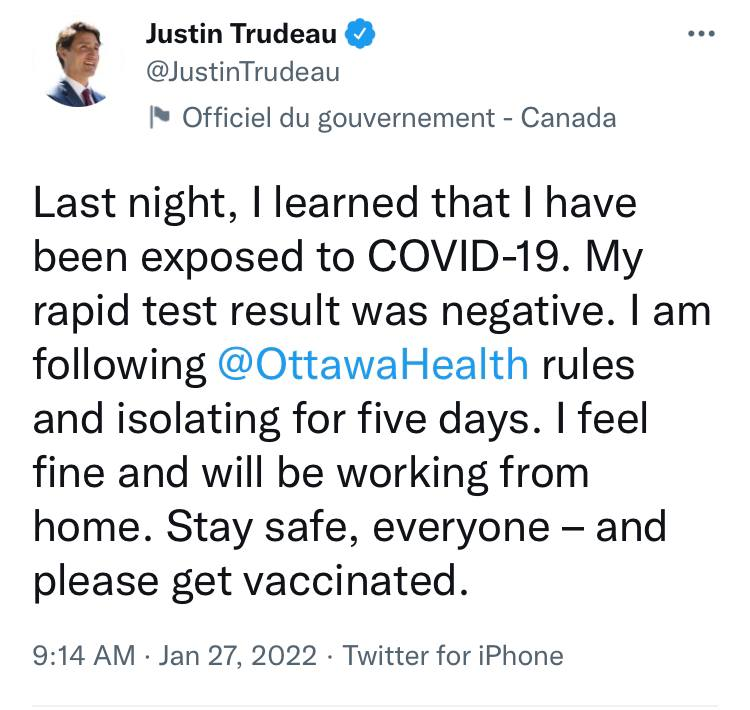Click 'please get vaccinated' in the tweet

click(x=251, y=579)
